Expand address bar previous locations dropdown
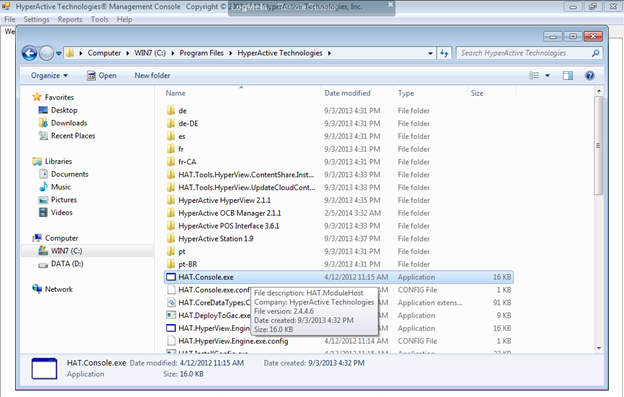The image size is (624, 397). pos(430,53)
